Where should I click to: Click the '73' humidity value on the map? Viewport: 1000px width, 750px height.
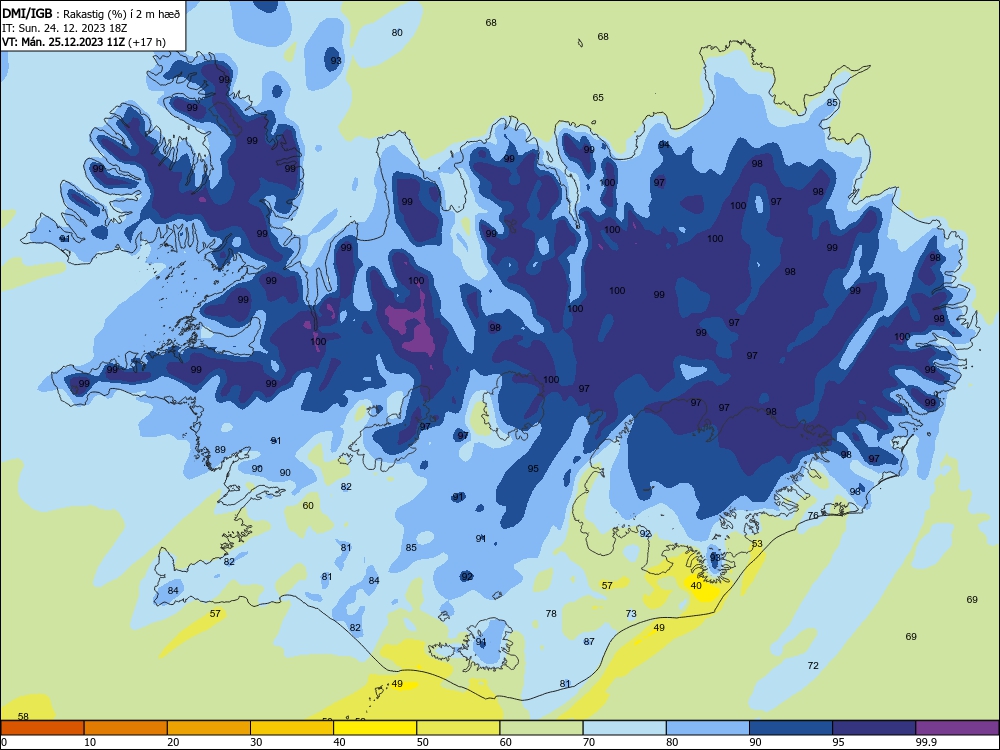(x=631, y=614)
